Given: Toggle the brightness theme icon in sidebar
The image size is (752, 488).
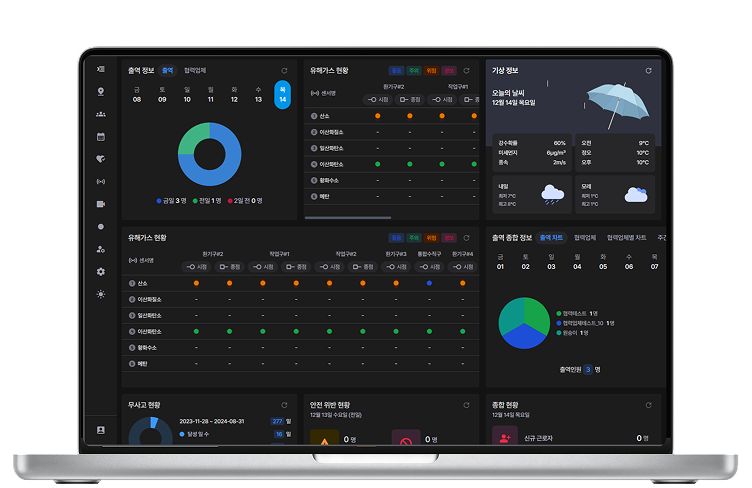Looking at the screenshot, I should [x=100, y=294].
